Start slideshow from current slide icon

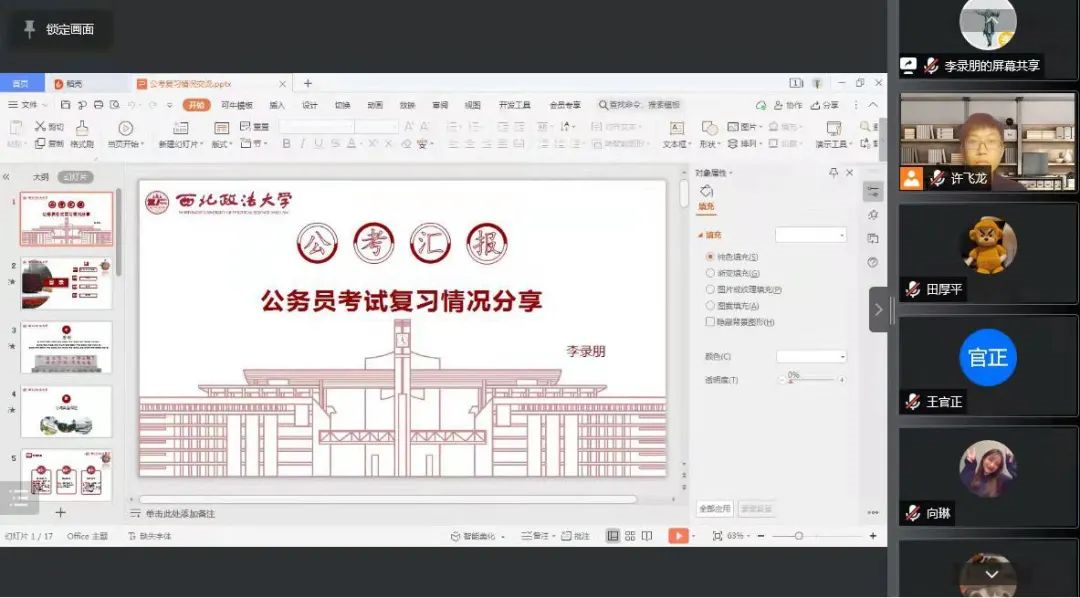[125, 128]
